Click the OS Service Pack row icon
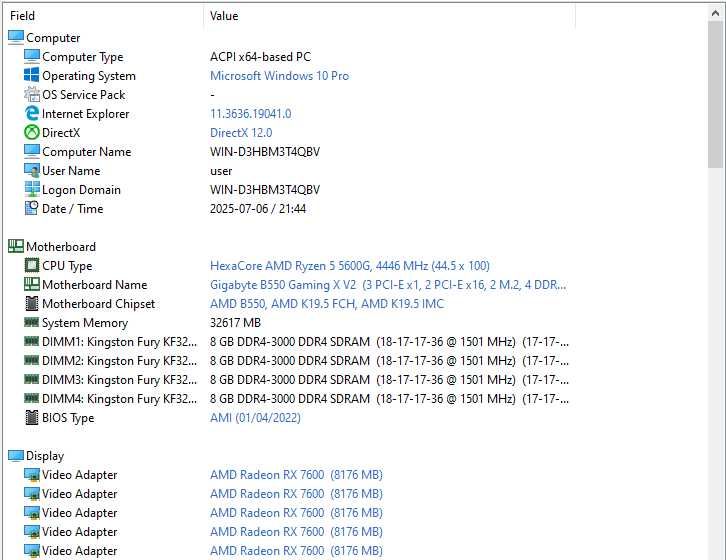This screenshot has width=726, height=560. click(x=31, y=94)
